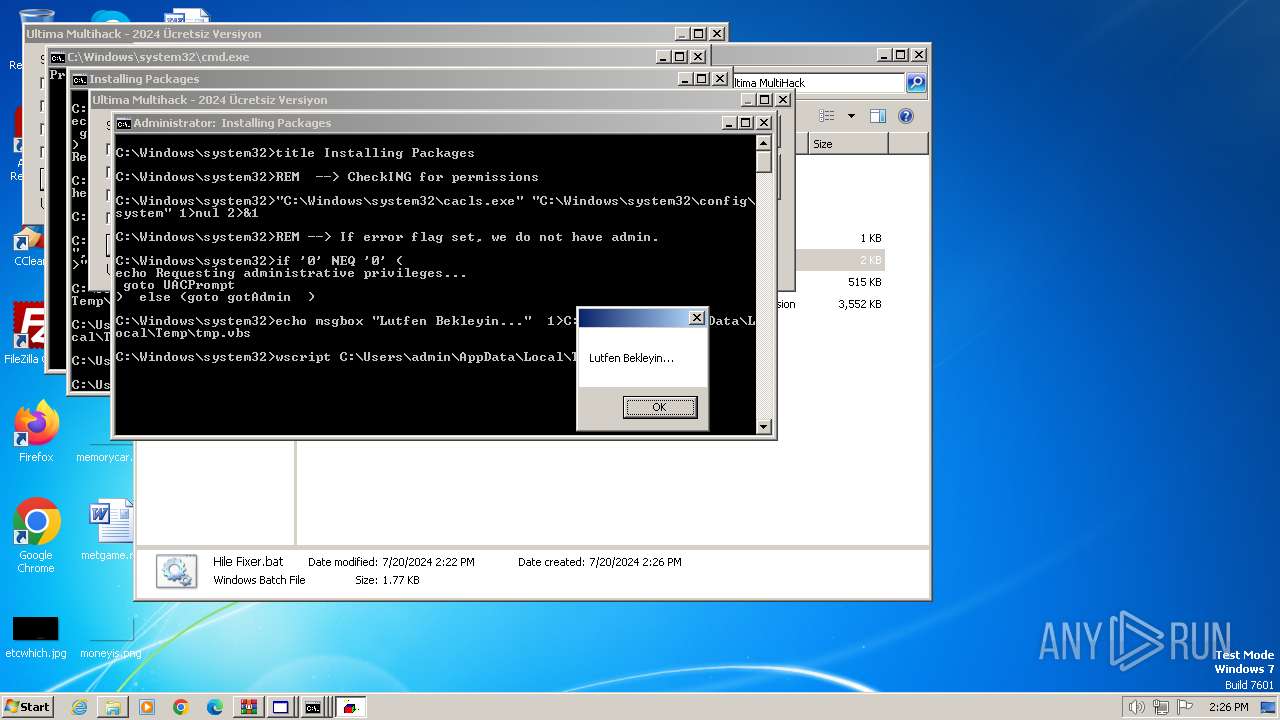Image resolution: width=1280 pixels, height=720 pixels.
Task: Click the Date created value in details pane
Action: point(635,562)
